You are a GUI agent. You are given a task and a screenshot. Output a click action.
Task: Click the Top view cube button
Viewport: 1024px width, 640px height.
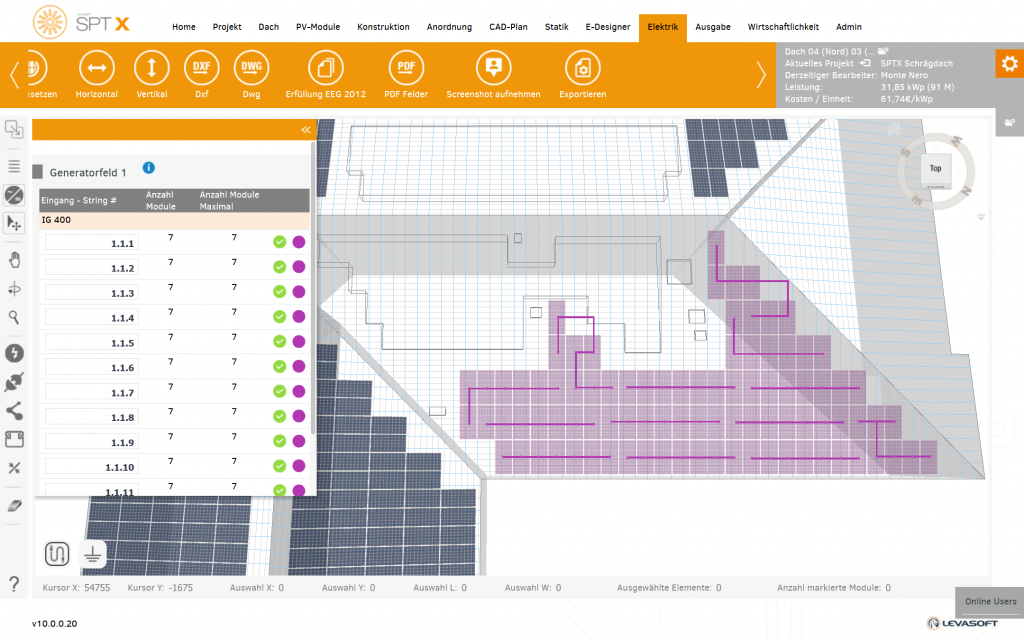[x=935, y=169]
